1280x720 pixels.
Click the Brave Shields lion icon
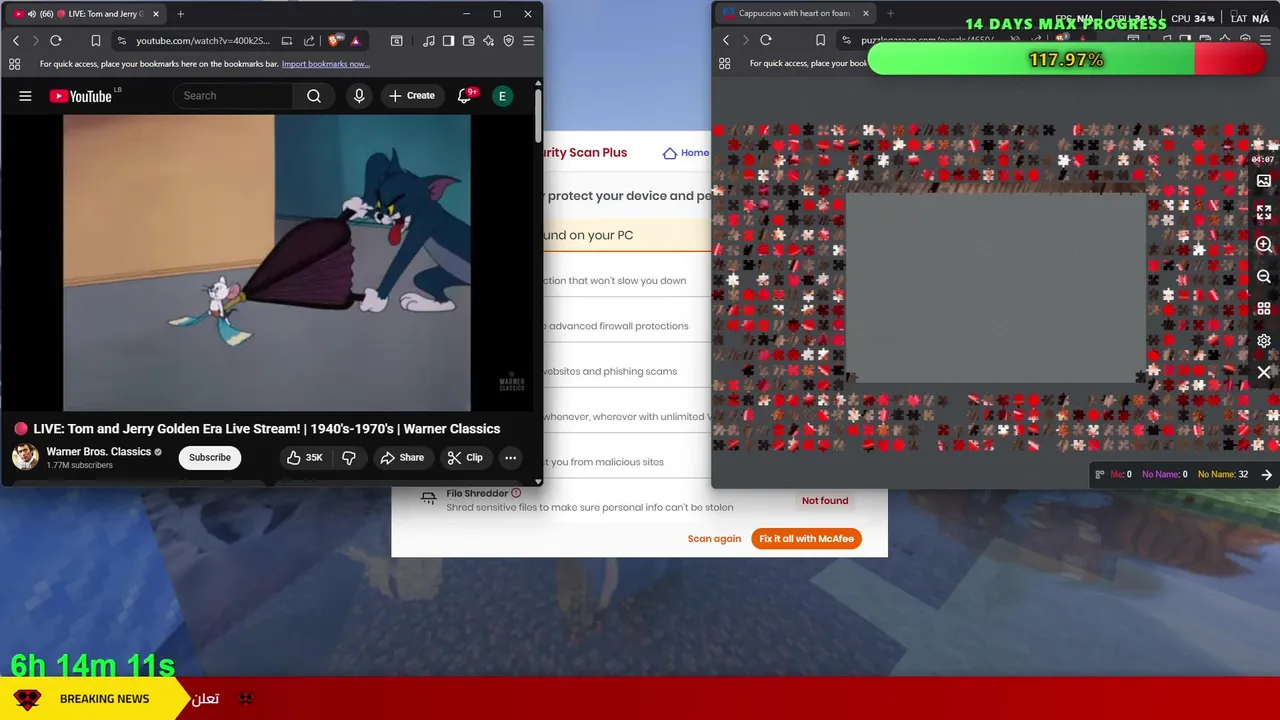(x=334, y=41)
